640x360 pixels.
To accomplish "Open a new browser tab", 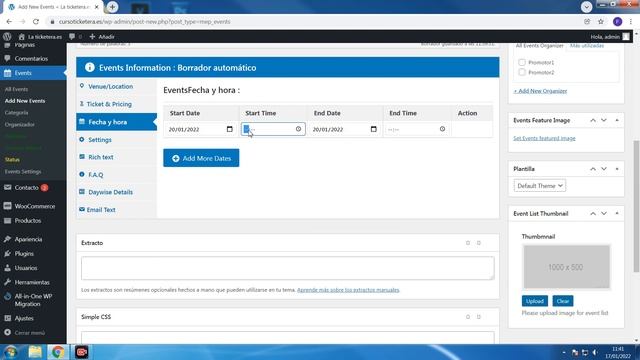I will pyautogui.click(x=112, y=7).
